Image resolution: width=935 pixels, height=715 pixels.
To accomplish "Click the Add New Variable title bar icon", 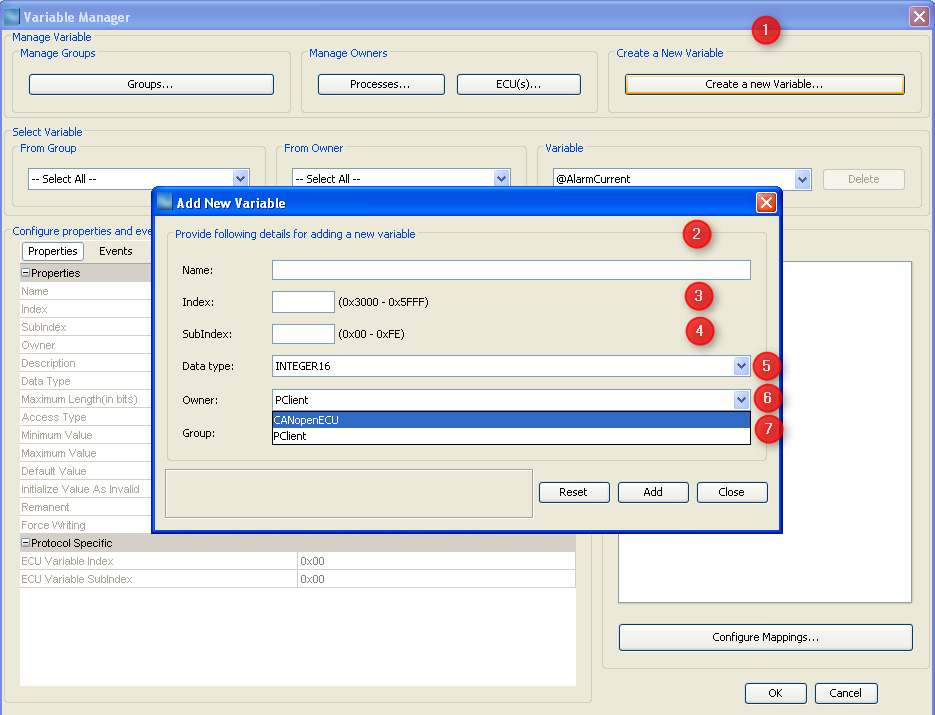I will coord(166,202).
